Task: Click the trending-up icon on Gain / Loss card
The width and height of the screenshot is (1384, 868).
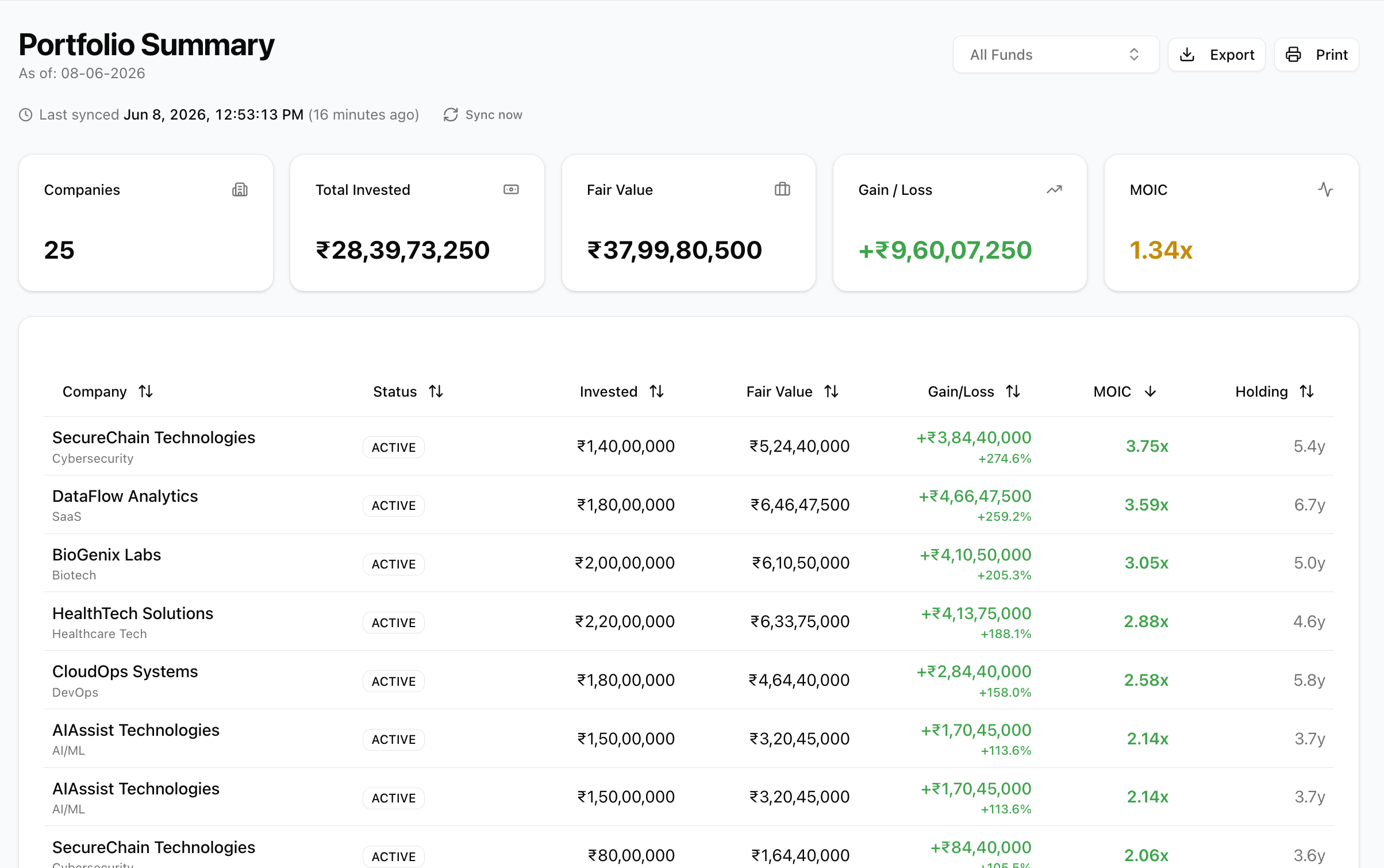Action: coord(1054,190)
